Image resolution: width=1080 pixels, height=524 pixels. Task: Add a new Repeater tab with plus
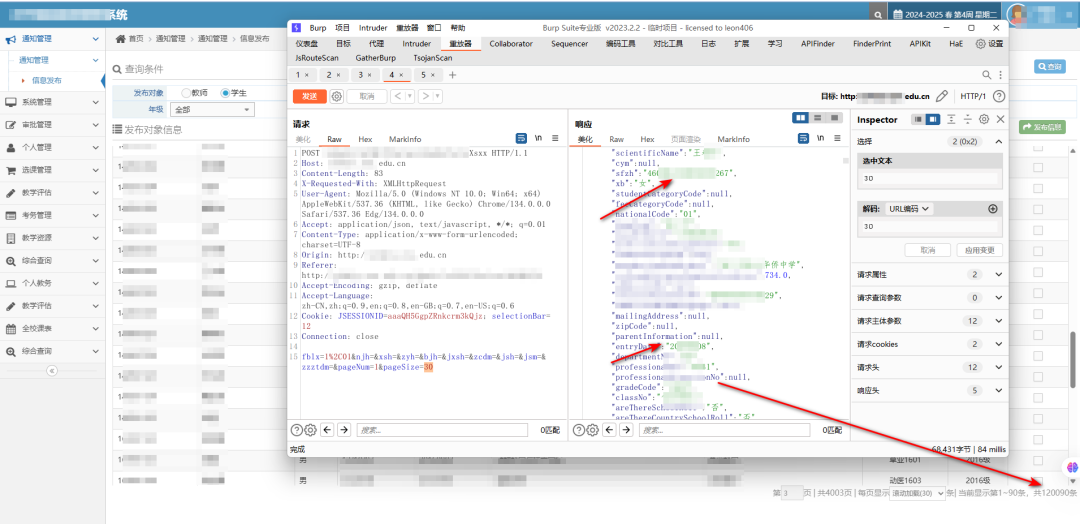coord(453,75)
